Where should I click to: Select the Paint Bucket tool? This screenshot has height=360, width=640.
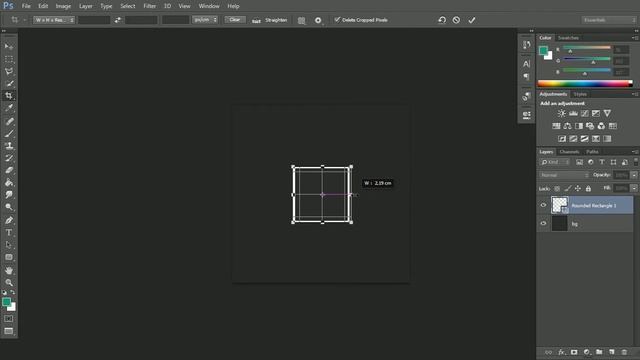click(9, 182)
